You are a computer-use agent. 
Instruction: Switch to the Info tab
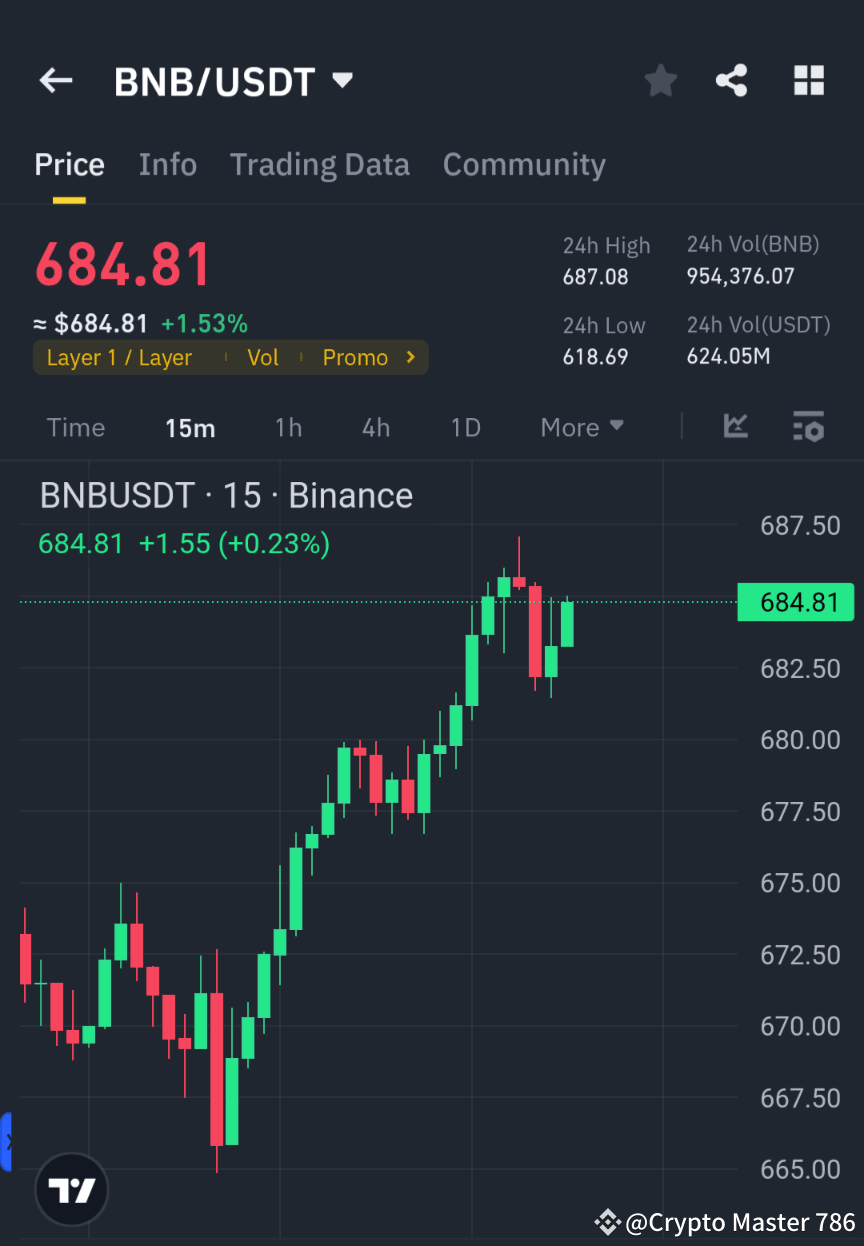coord(167,164)
